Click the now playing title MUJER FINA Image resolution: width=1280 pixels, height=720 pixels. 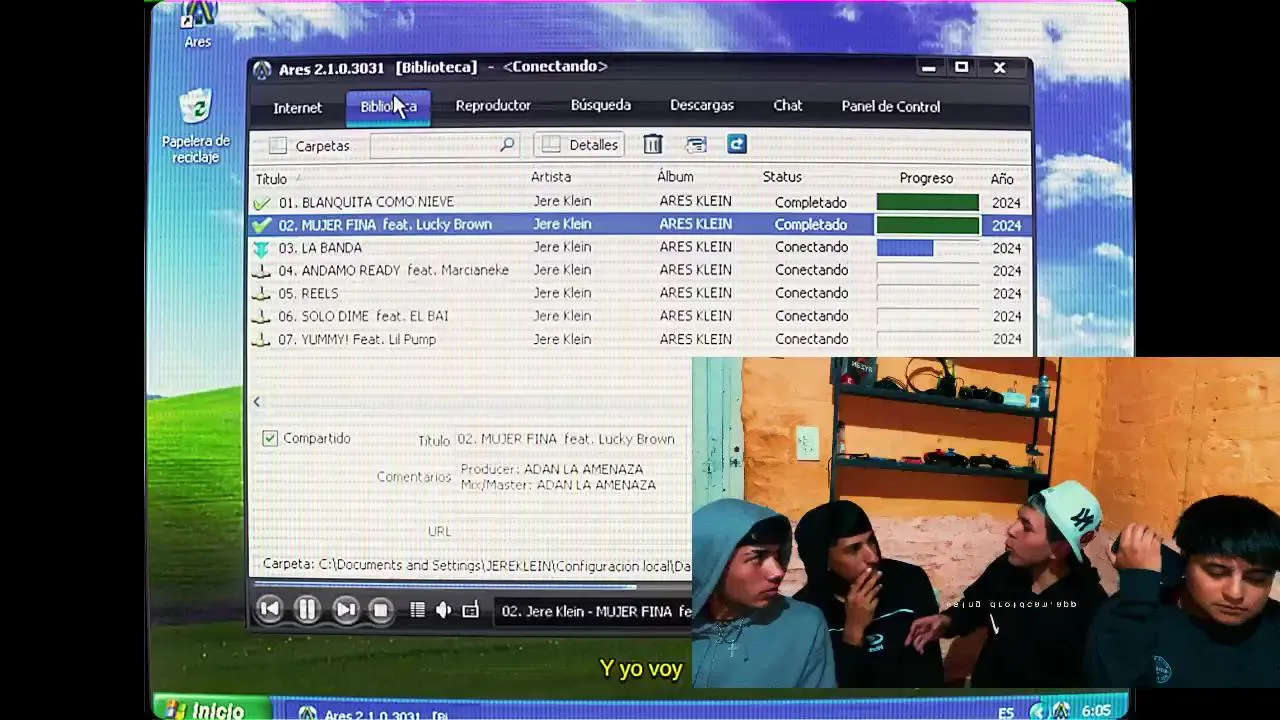coord(596,611)
